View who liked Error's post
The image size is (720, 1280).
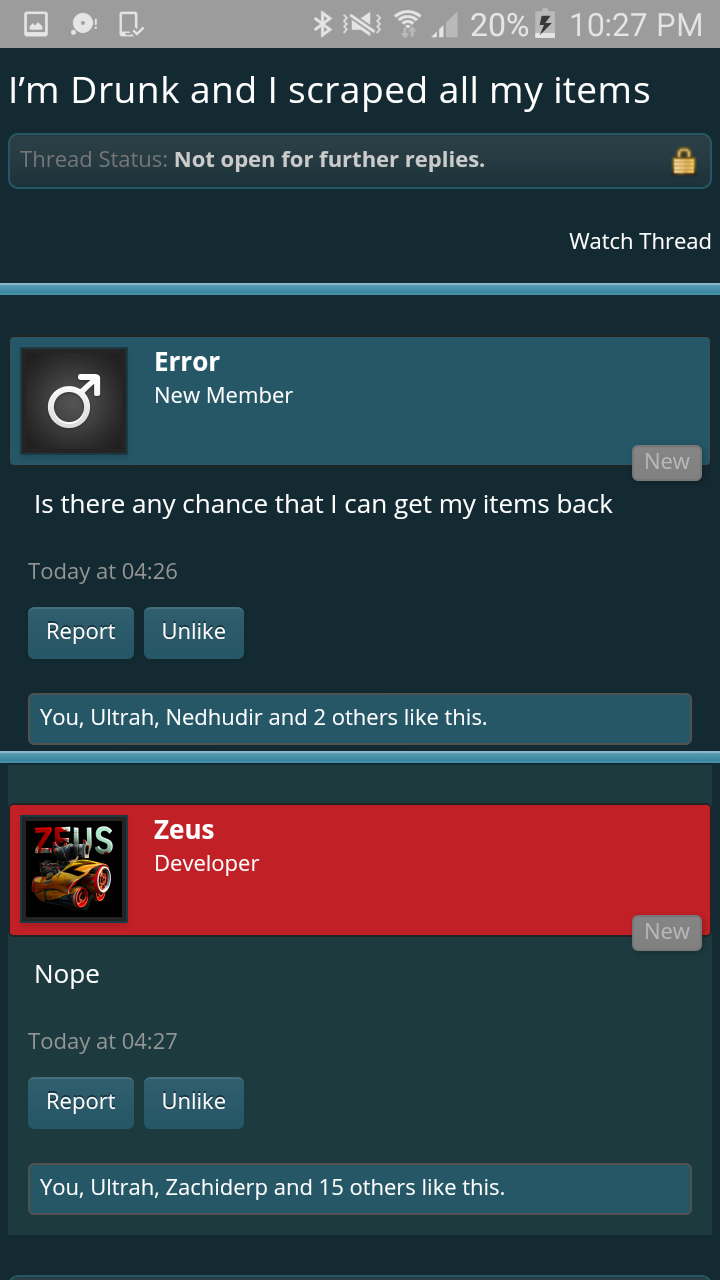click(360, 718)
